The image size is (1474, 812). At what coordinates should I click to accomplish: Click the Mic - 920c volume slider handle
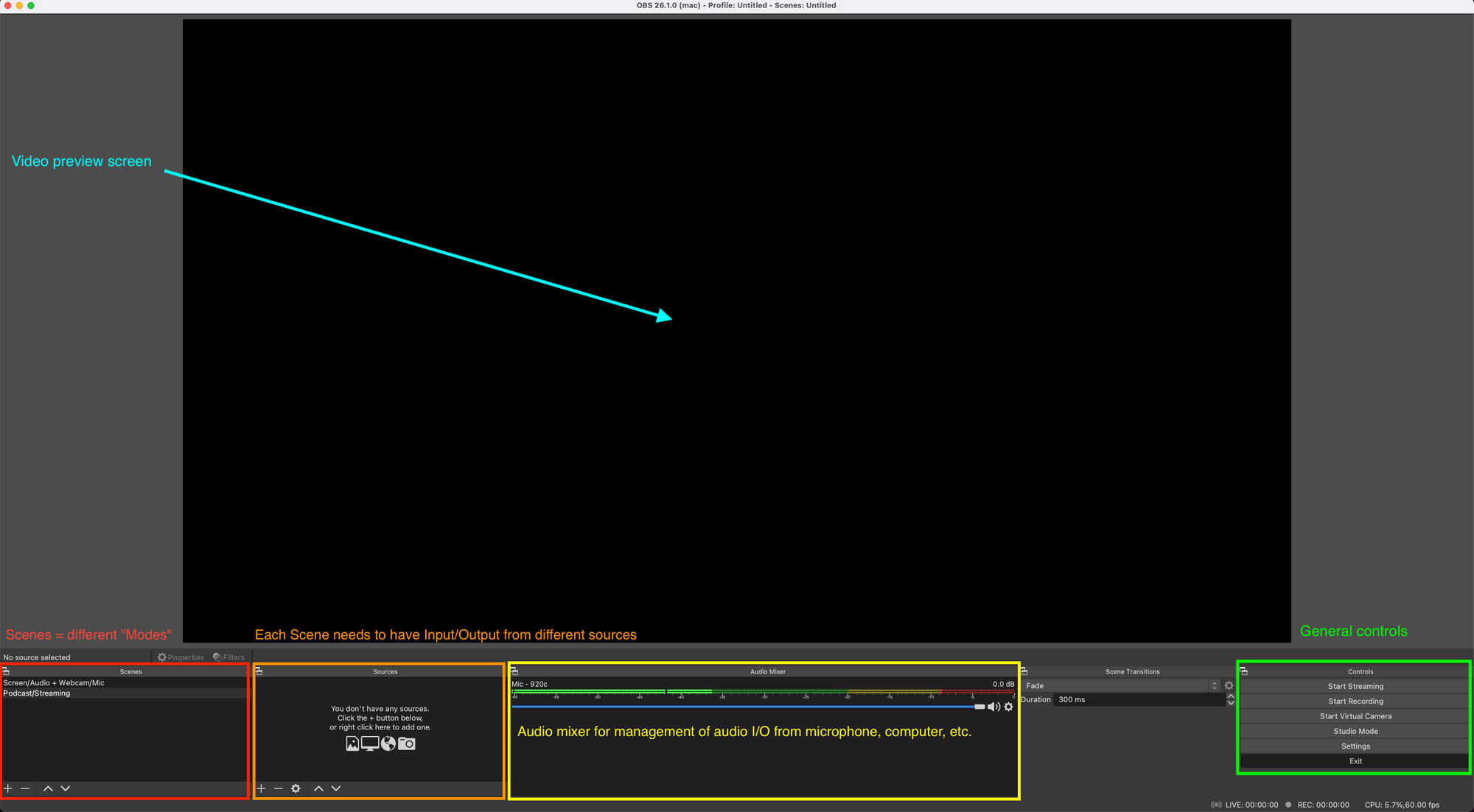[979, 707]
